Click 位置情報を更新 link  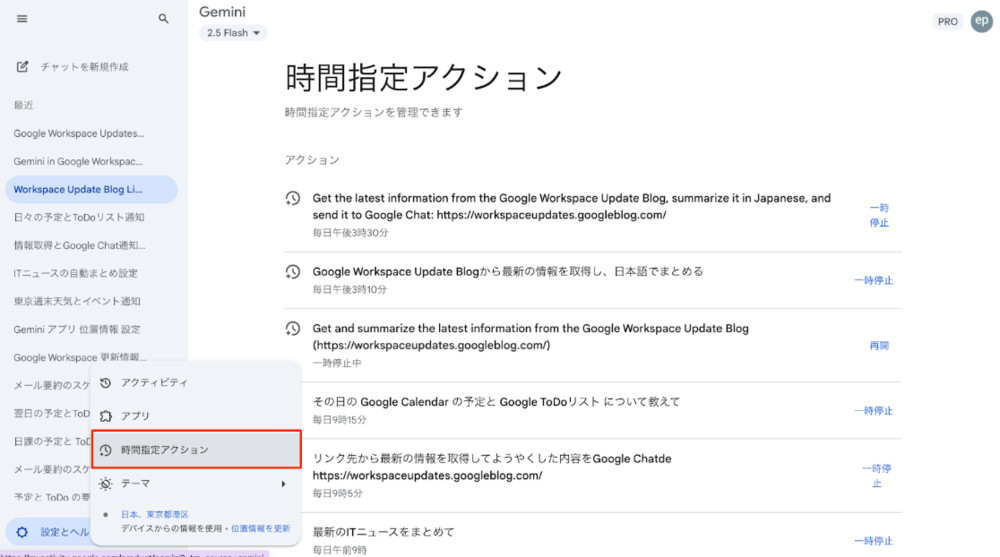[x=260, y=528]
